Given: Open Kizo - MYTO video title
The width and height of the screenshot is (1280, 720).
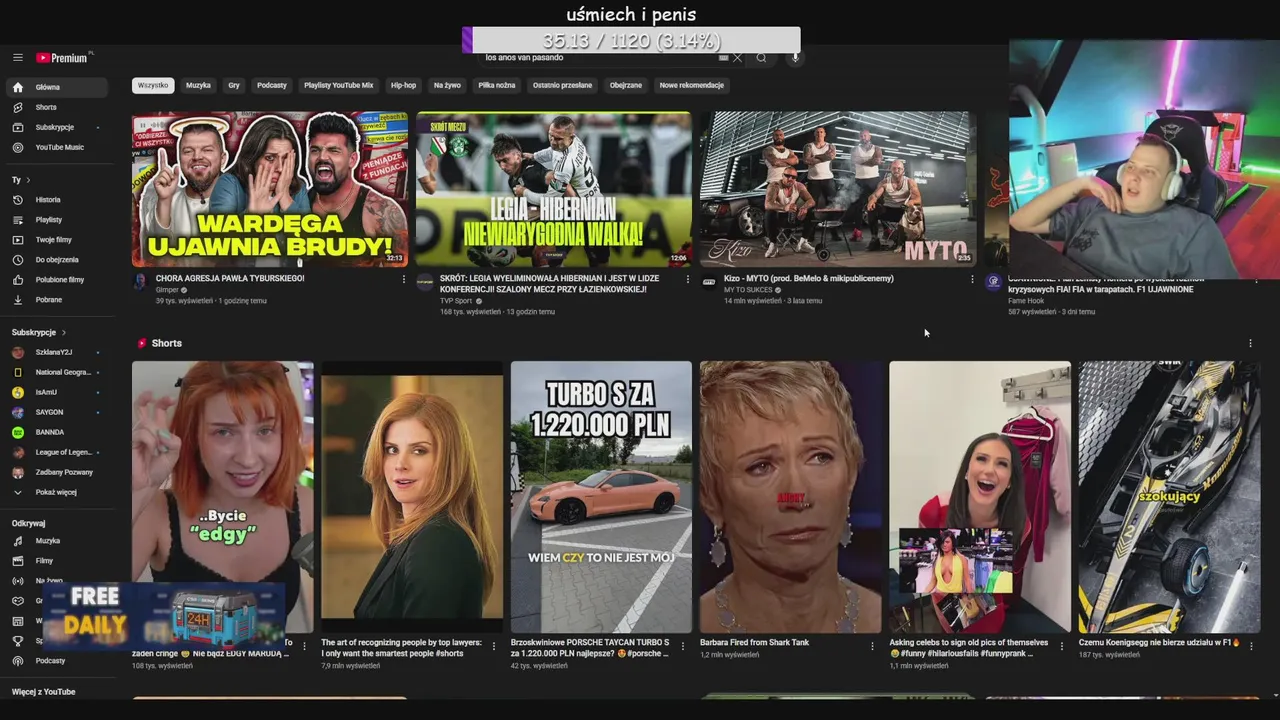Looking at the screenshot, I should [x=809, y=278].
